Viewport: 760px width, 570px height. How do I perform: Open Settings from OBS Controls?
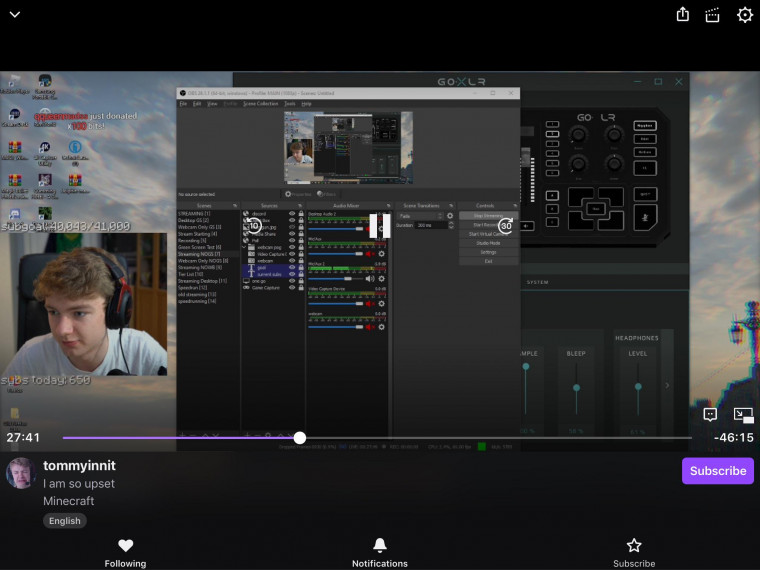[x=488, y=252]
